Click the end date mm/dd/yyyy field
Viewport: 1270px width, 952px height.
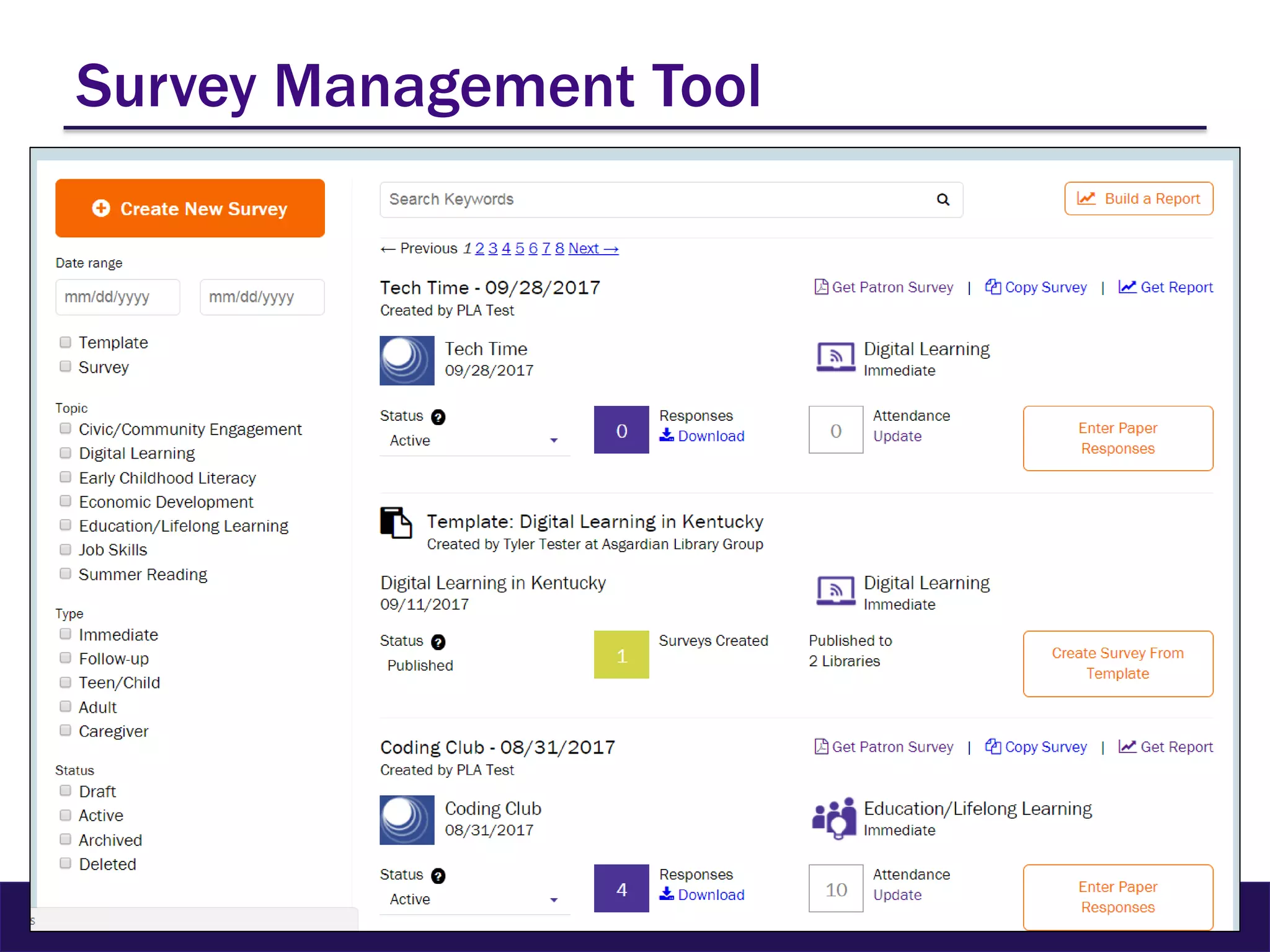262,297
